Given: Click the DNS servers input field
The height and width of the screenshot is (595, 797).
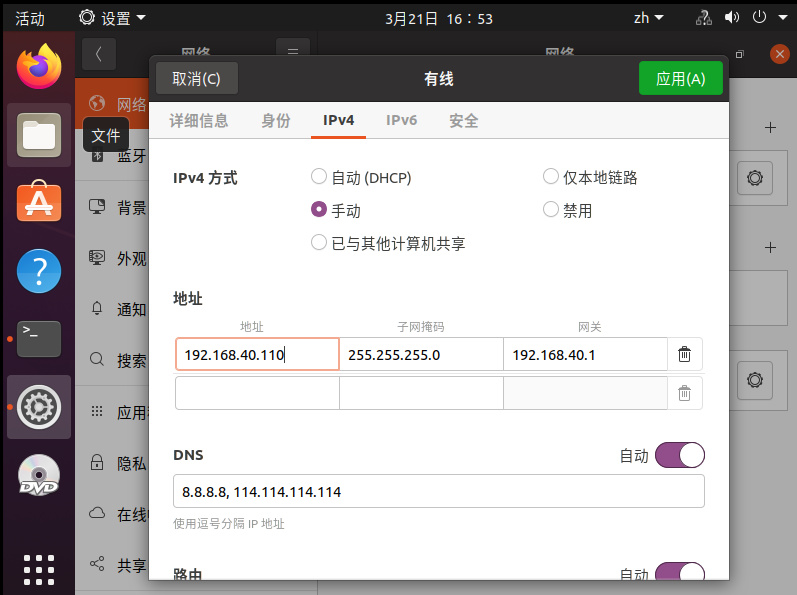Looking at the screenshot, I should (438, 491).
